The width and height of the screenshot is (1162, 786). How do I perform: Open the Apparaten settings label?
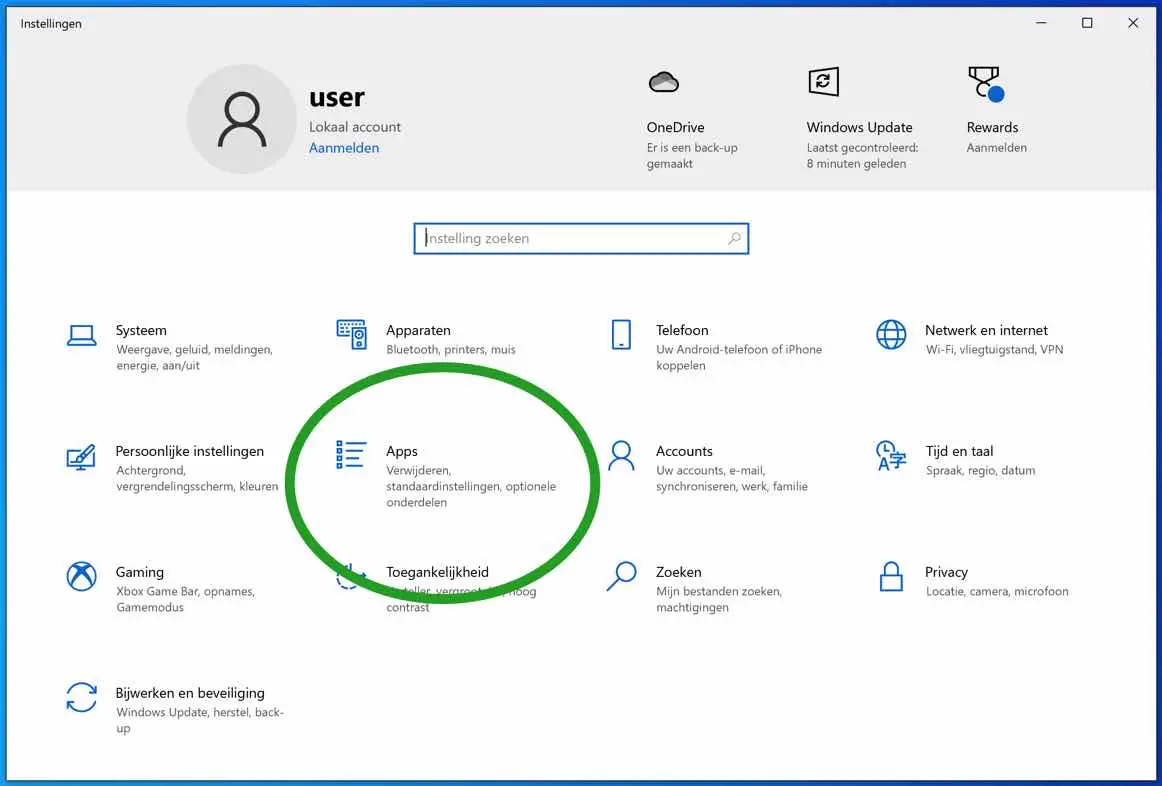[x=418, y=330]
